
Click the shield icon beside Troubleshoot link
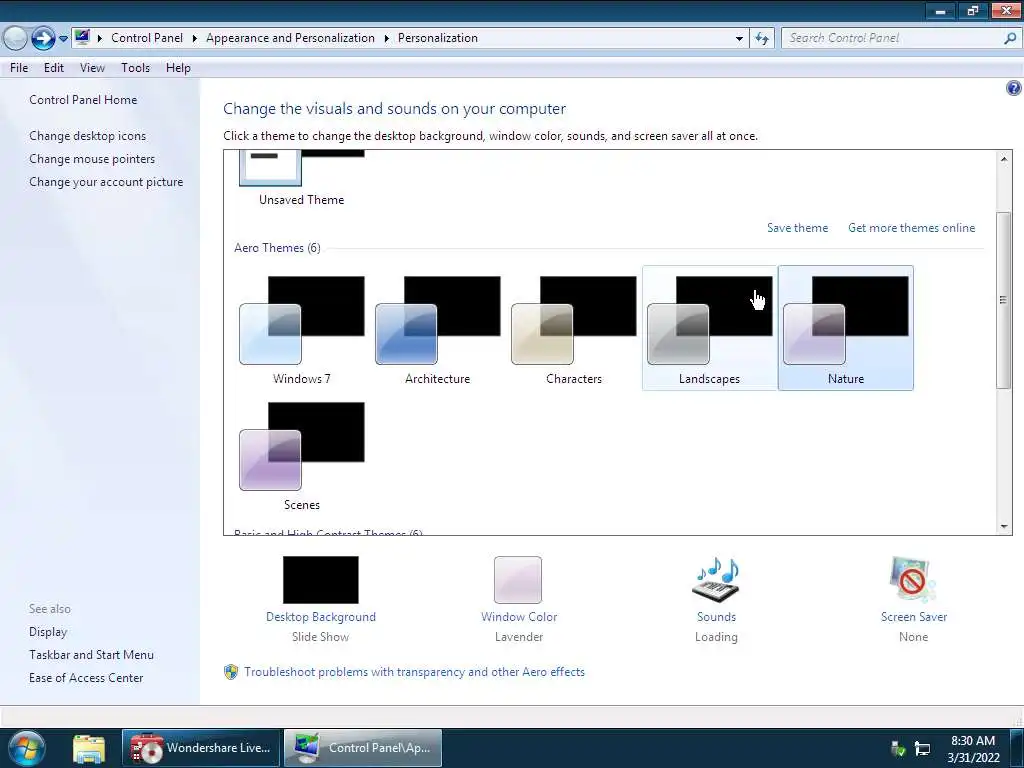pos(231,672)
